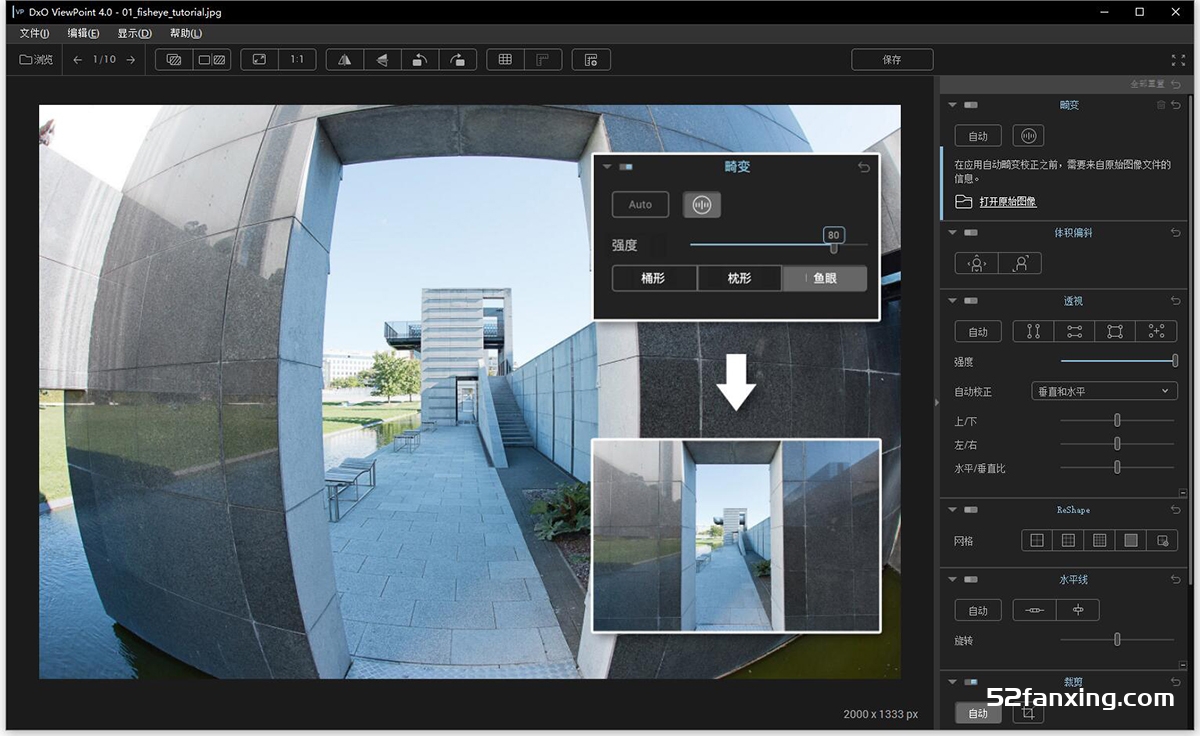Viewport: 1200px width, 736px height.
Task: Open the custom ReShape grid settings
Action: (x=1162, y=540)
